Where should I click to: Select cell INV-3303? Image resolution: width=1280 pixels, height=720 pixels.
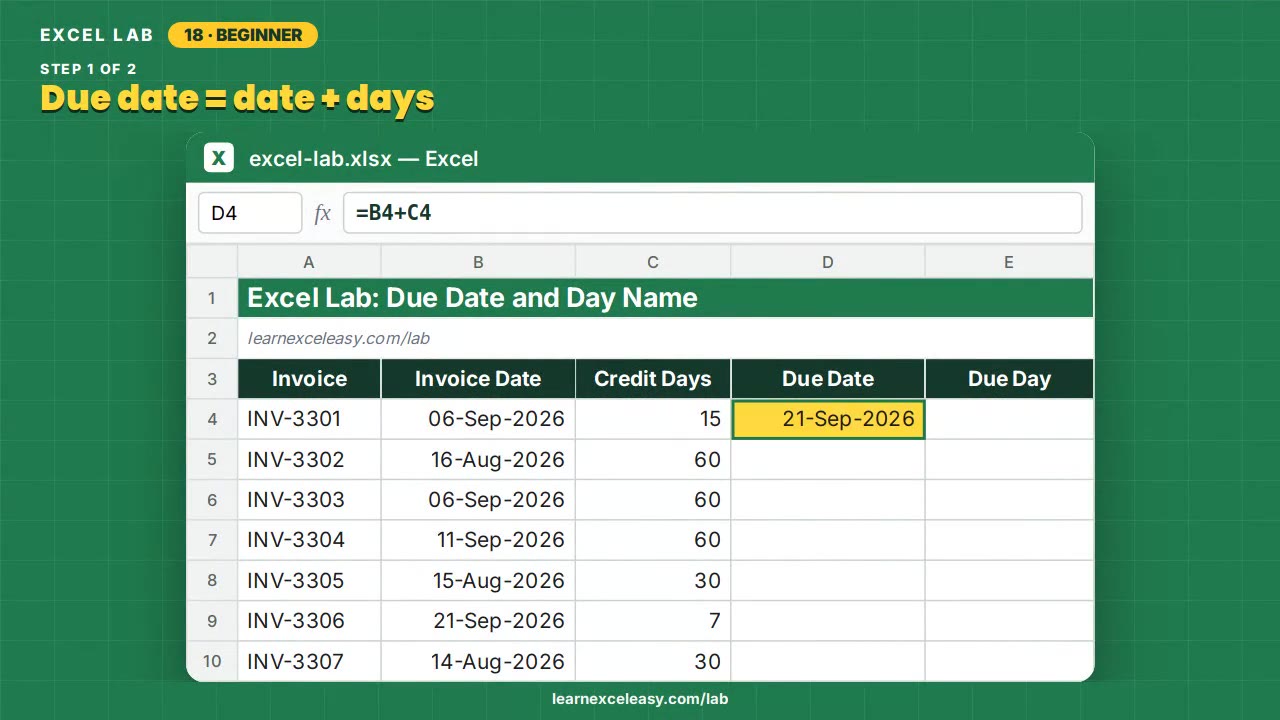tap(309, 500)
